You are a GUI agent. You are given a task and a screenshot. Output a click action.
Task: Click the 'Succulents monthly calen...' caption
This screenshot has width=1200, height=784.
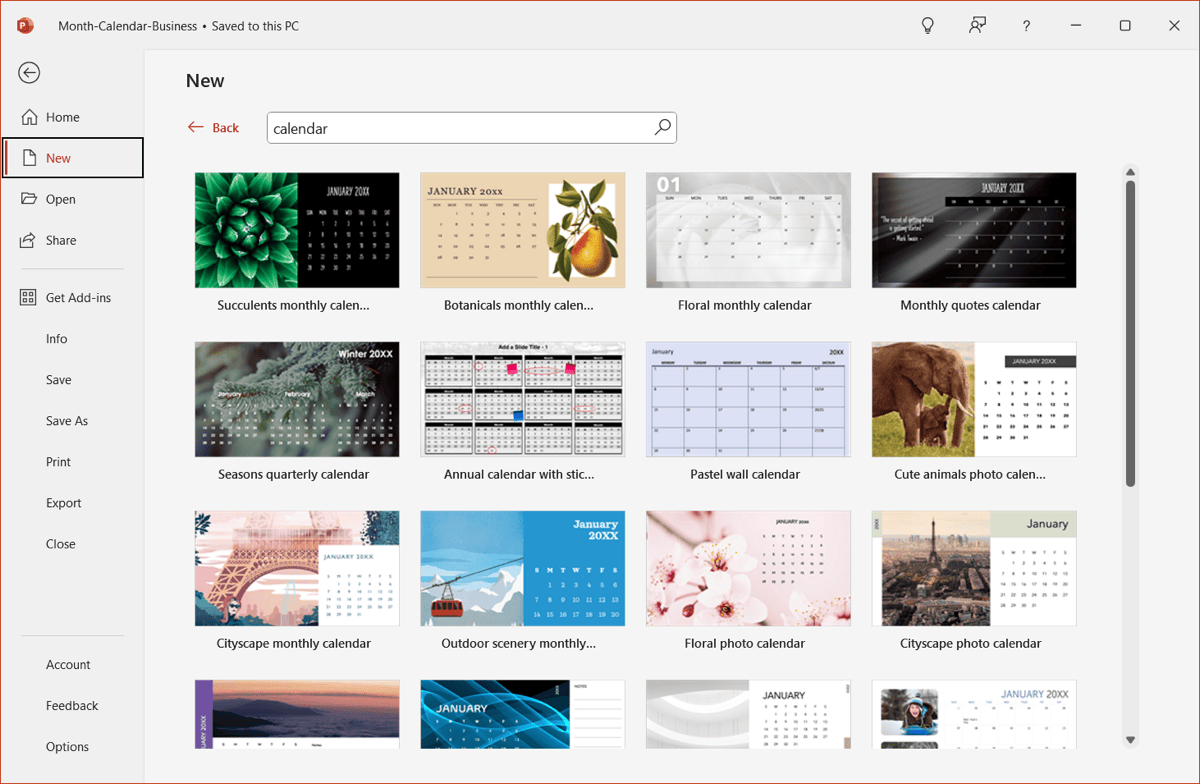point(294,306)
